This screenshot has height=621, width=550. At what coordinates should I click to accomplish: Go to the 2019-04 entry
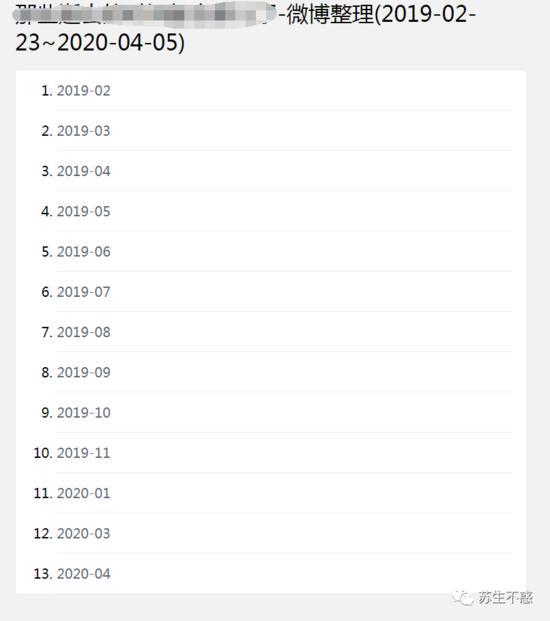pos(84,171)
